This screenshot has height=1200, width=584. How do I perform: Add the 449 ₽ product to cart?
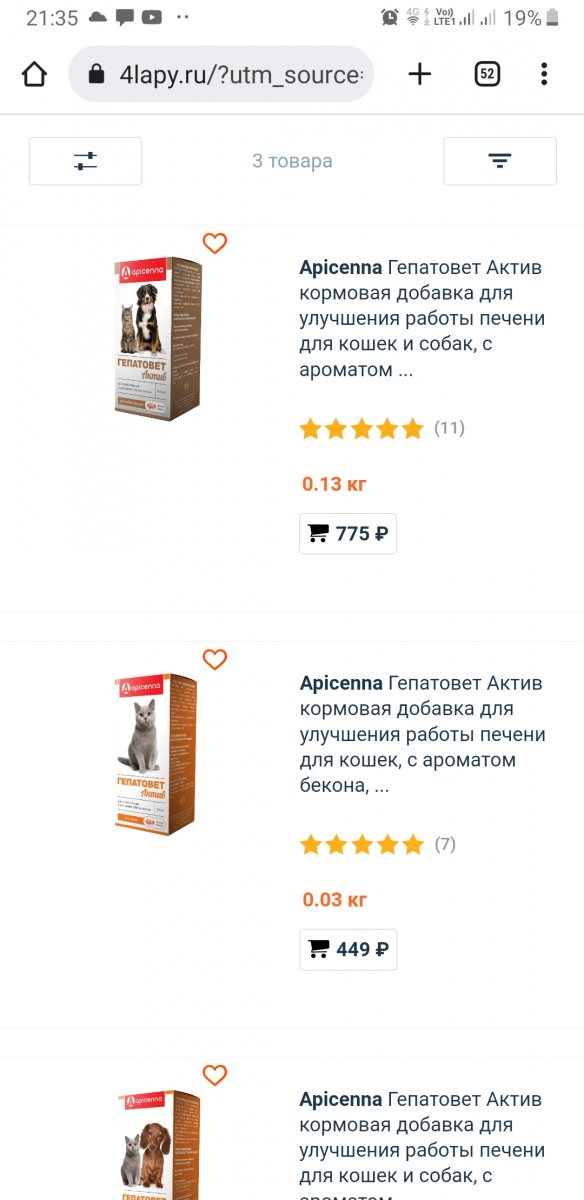point(348,950)
